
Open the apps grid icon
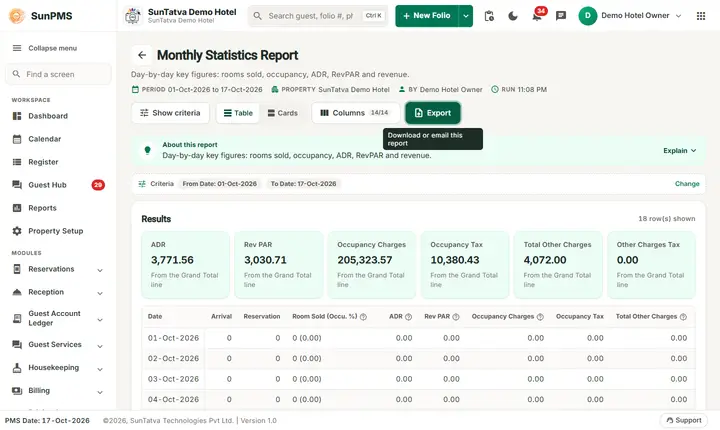coord(701,16)
